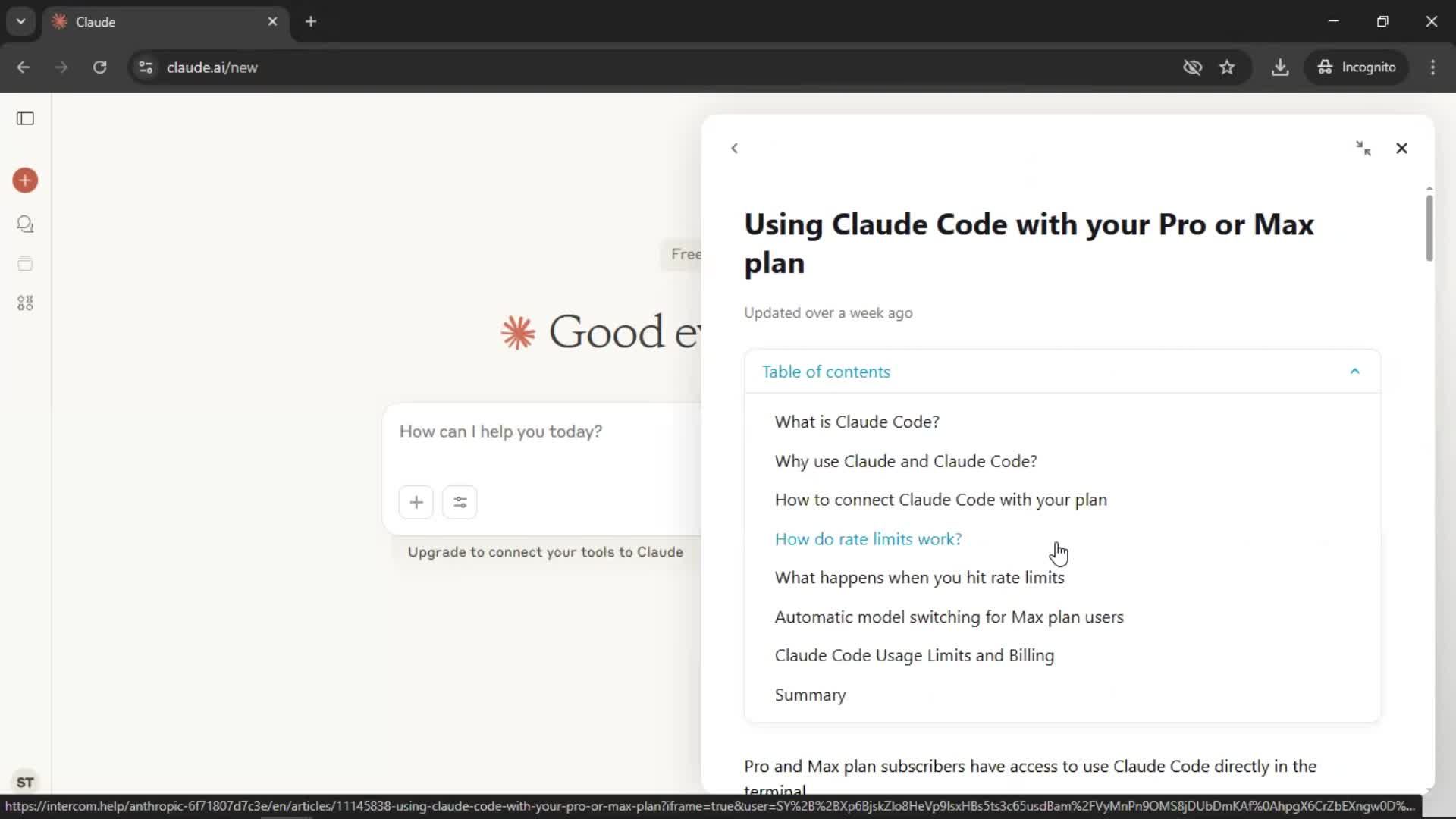Close the Claude browser tab
The height and width of the screenshot is (819, 1456).
click(x=272, y=21)
